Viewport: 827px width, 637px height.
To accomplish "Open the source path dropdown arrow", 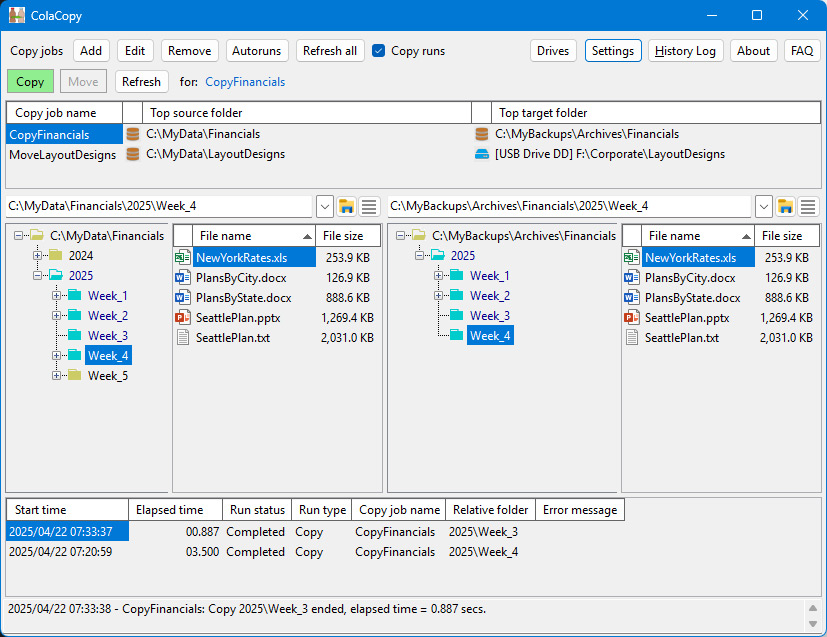I will 325,206.
